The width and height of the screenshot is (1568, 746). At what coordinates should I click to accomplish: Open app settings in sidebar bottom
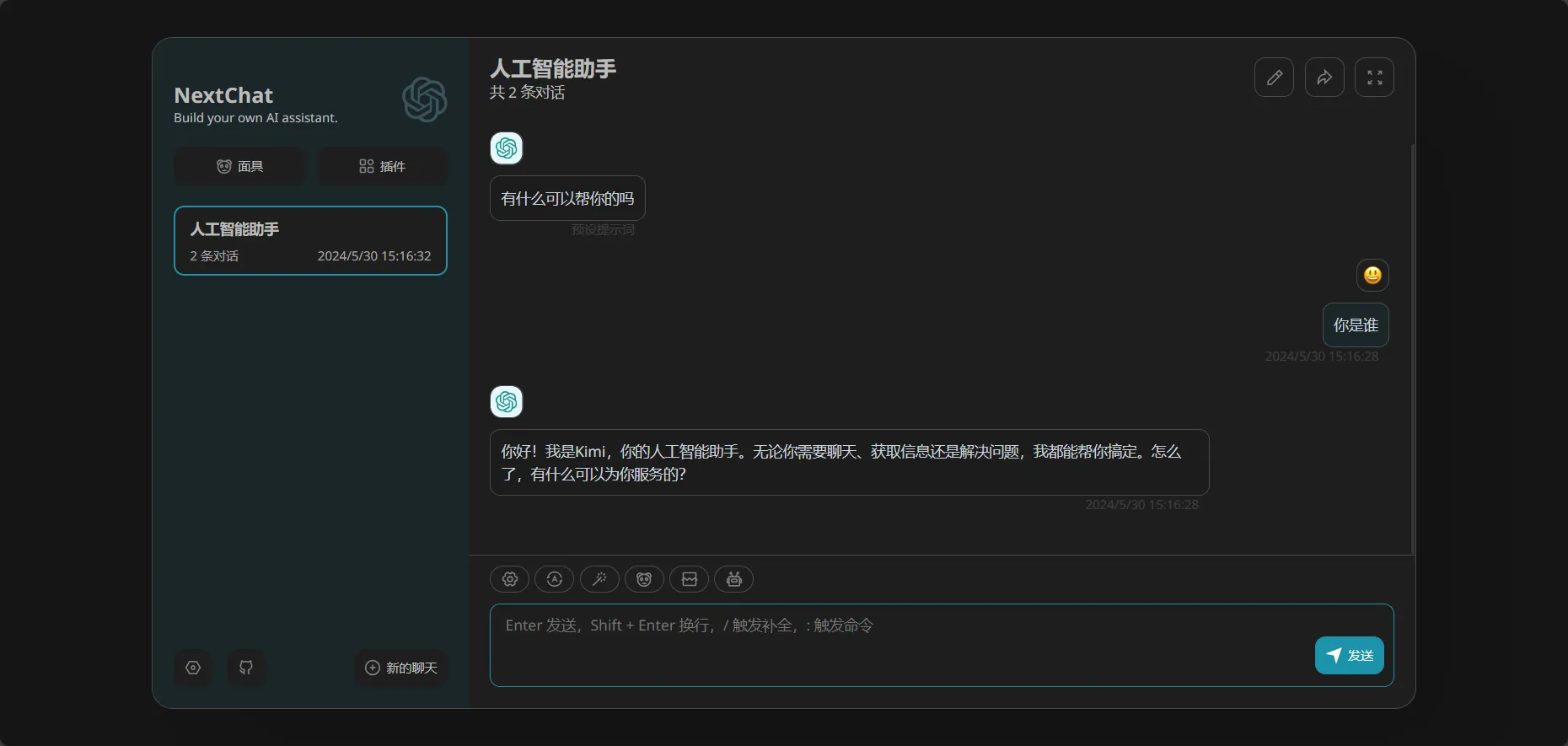(193, 668)
